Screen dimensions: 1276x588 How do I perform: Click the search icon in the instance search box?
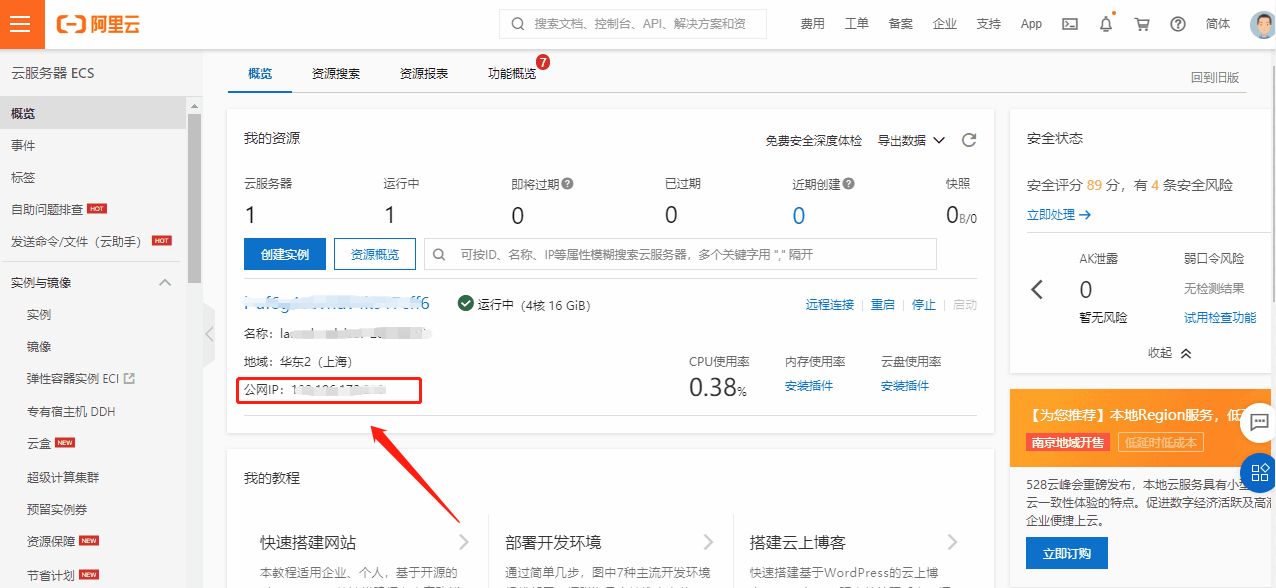(439, 255)
